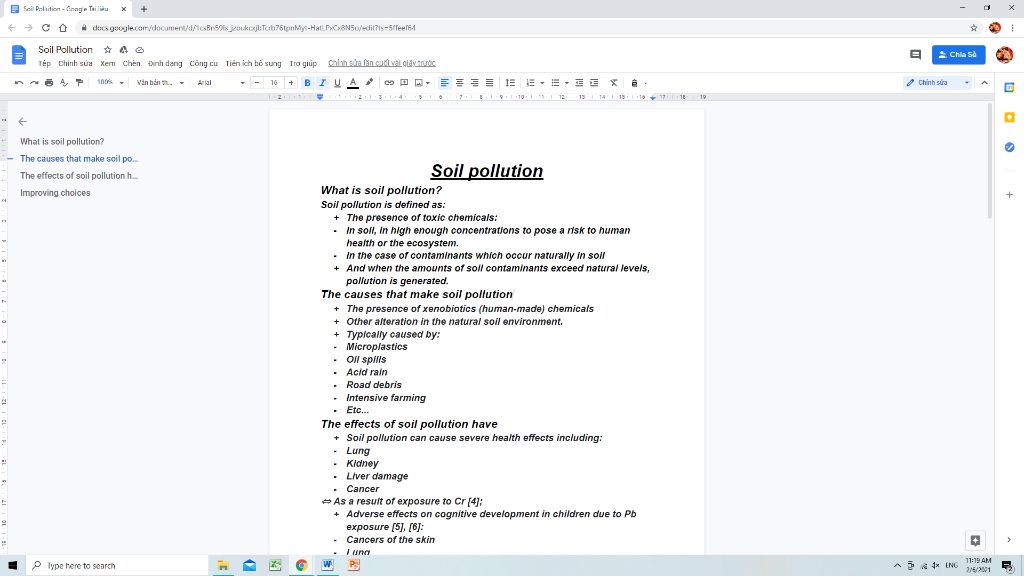The image size is (1024, 576).
Task: Increase font size
Action: pyautogui.click(x=291, y=83)
